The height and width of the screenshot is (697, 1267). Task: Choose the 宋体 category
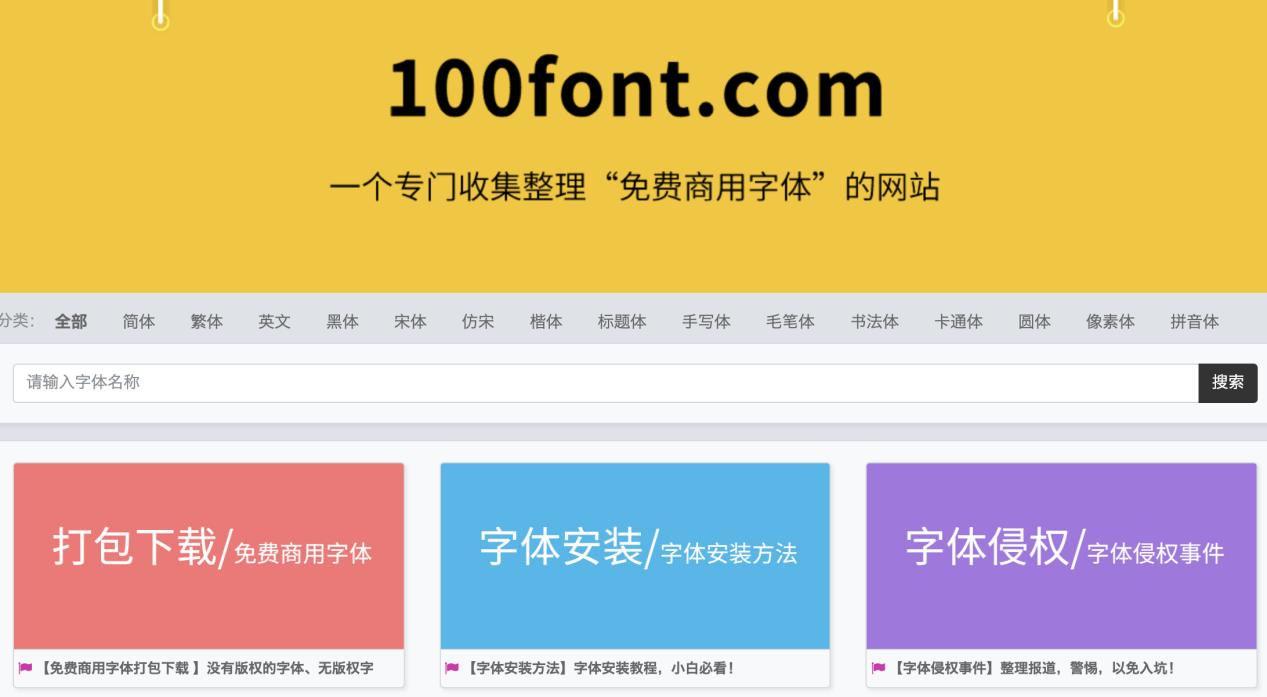(410, 321)
